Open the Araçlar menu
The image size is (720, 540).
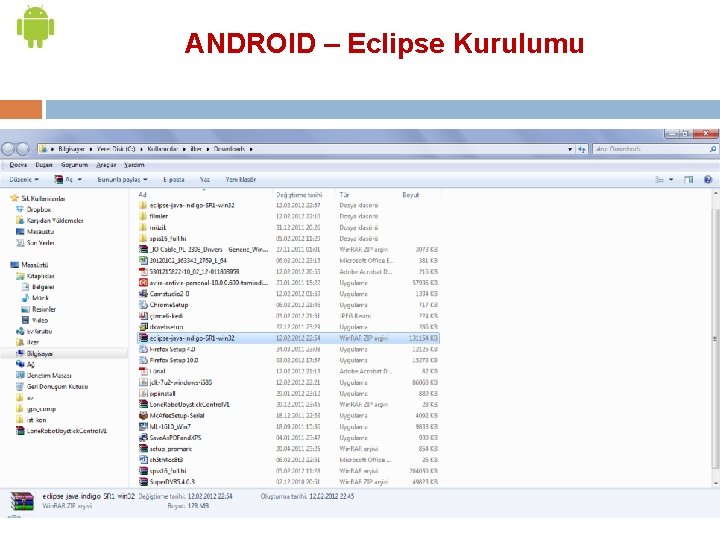pos(106,165)
